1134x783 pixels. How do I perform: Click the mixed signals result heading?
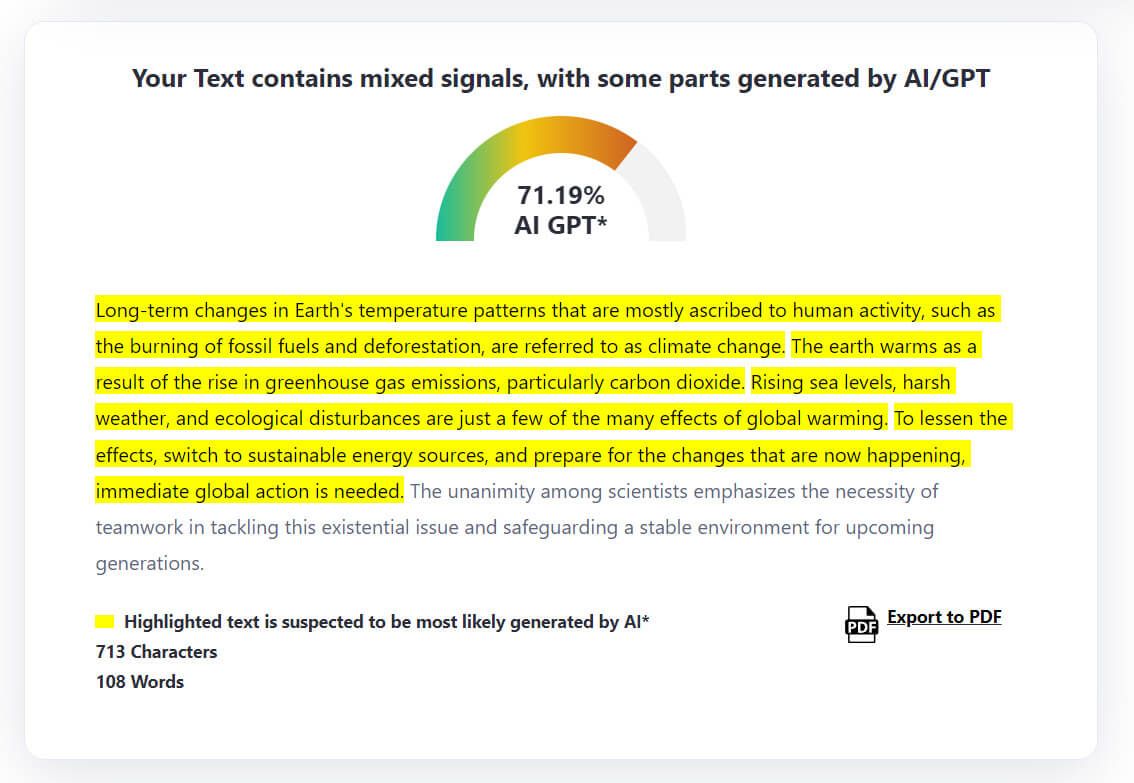coord(560,79)
